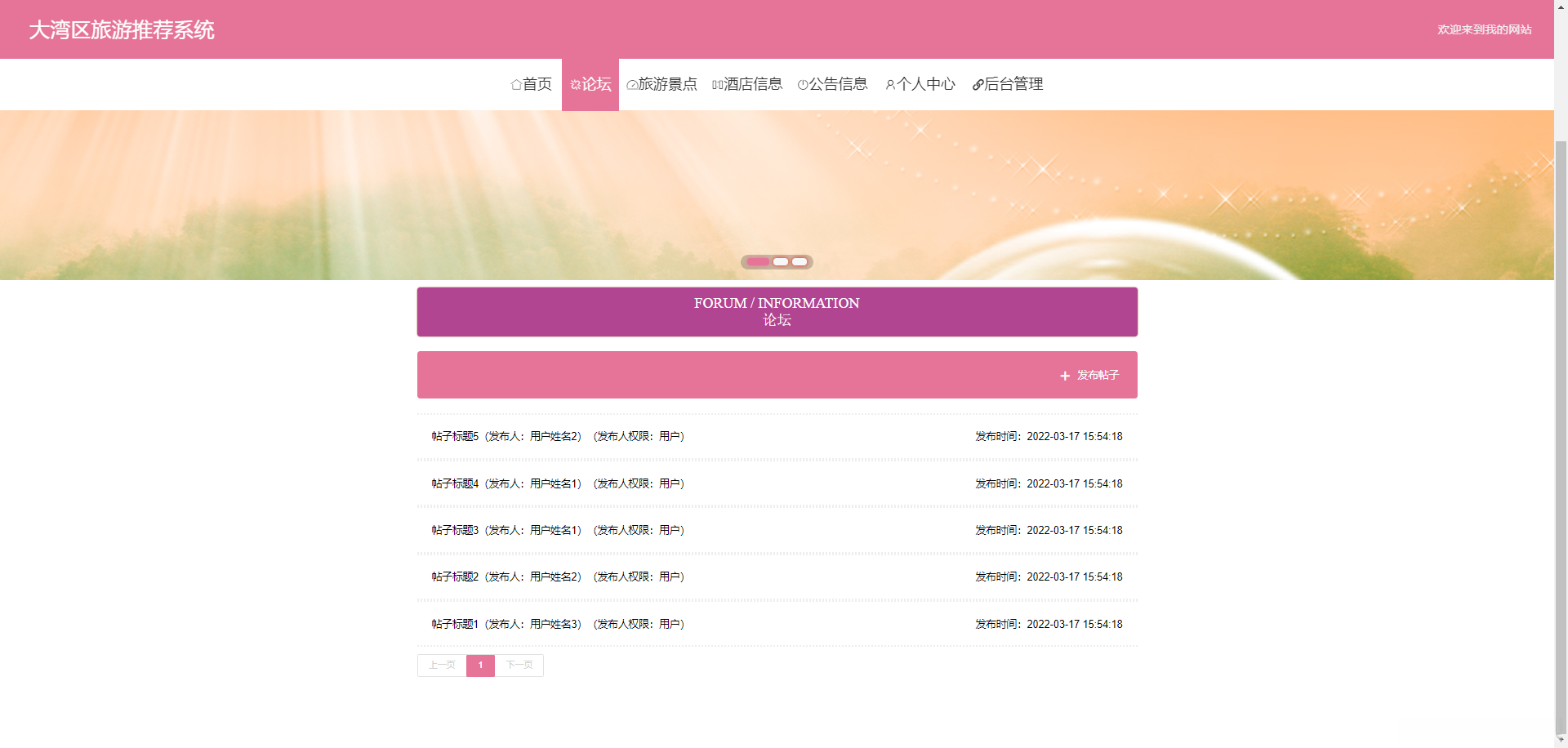Click the publish time of 帖子标题4
The height and width of the screenshot is (748, 1568).
point(1049,484)
